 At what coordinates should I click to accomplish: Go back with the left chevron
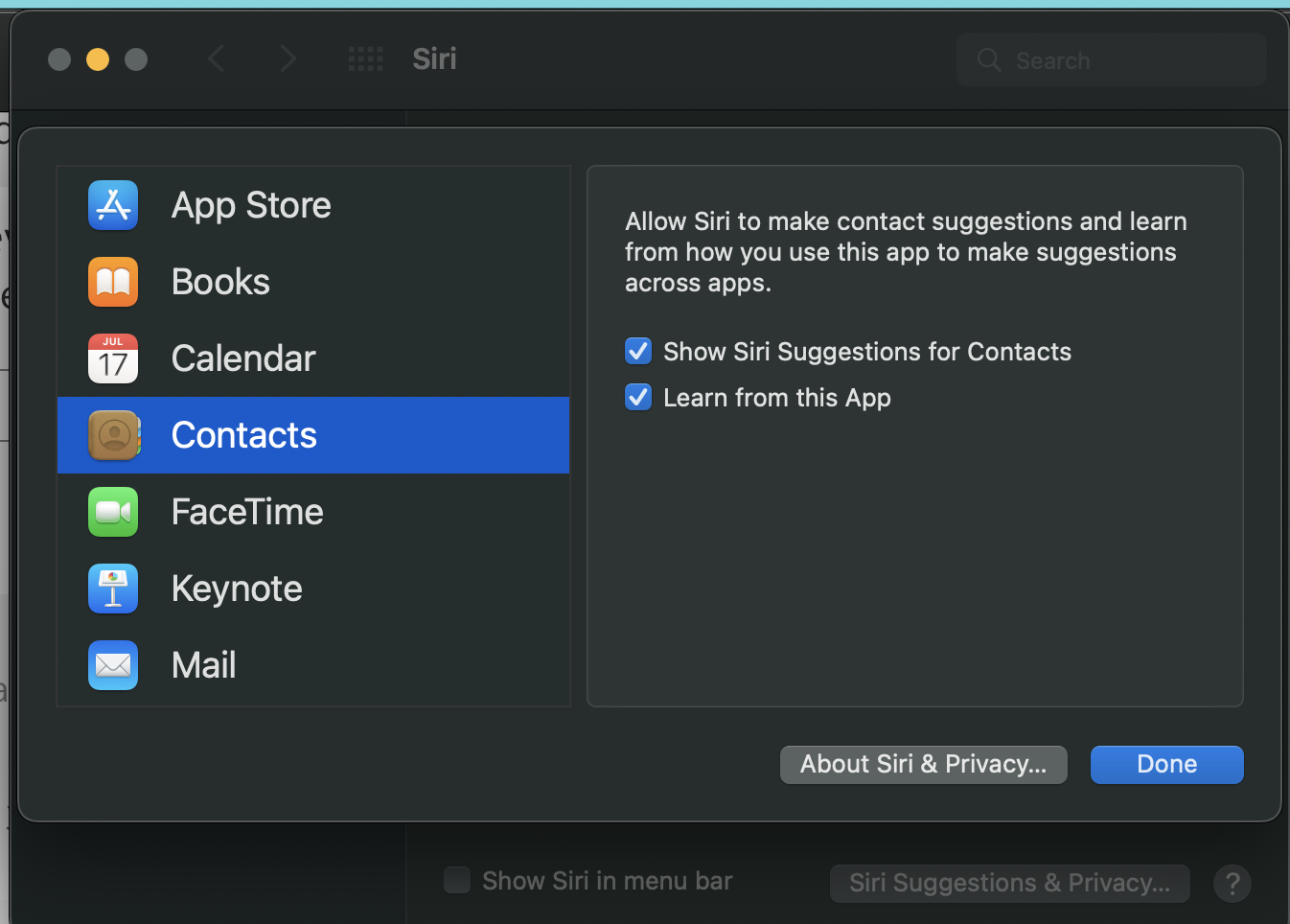[217, 59]
